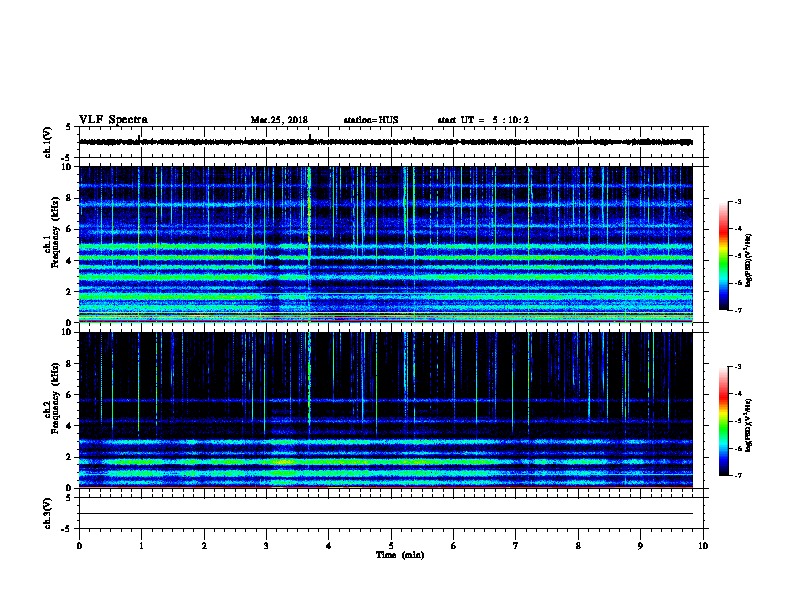Image resolution: width=792 pixels, height=612 pixels.
Task: Click time axis tick label "7"
Action: point(516,546)
